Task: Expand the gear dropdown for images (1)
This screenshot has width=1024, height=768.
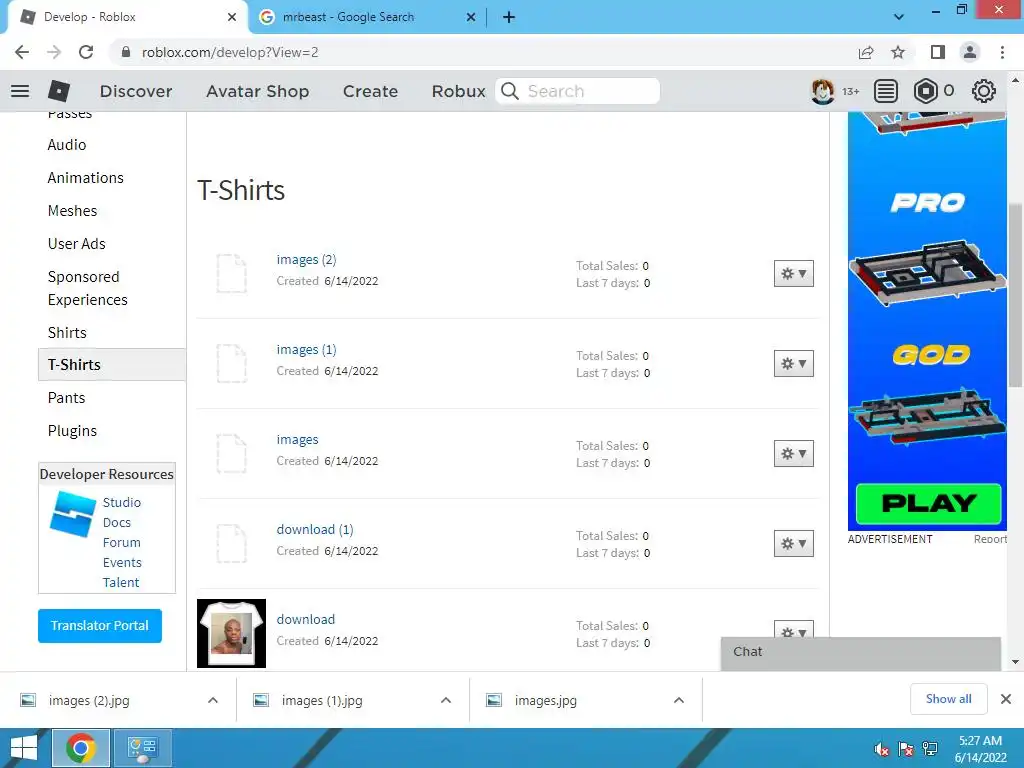Action: [x=793, y=364]
